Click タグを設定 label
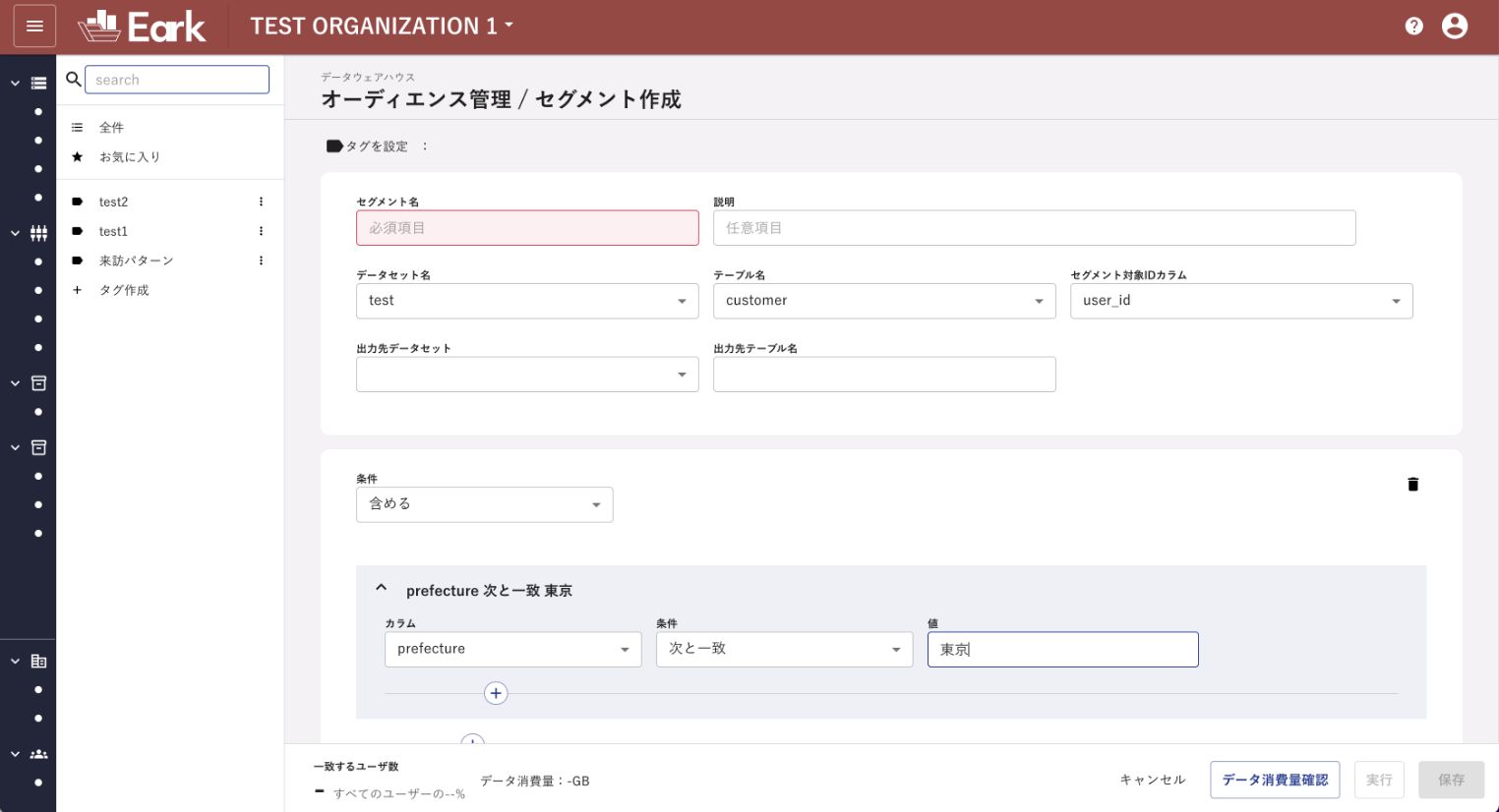Image resolution: width=1499 pixels, height=812 pixels. point(377,146)
